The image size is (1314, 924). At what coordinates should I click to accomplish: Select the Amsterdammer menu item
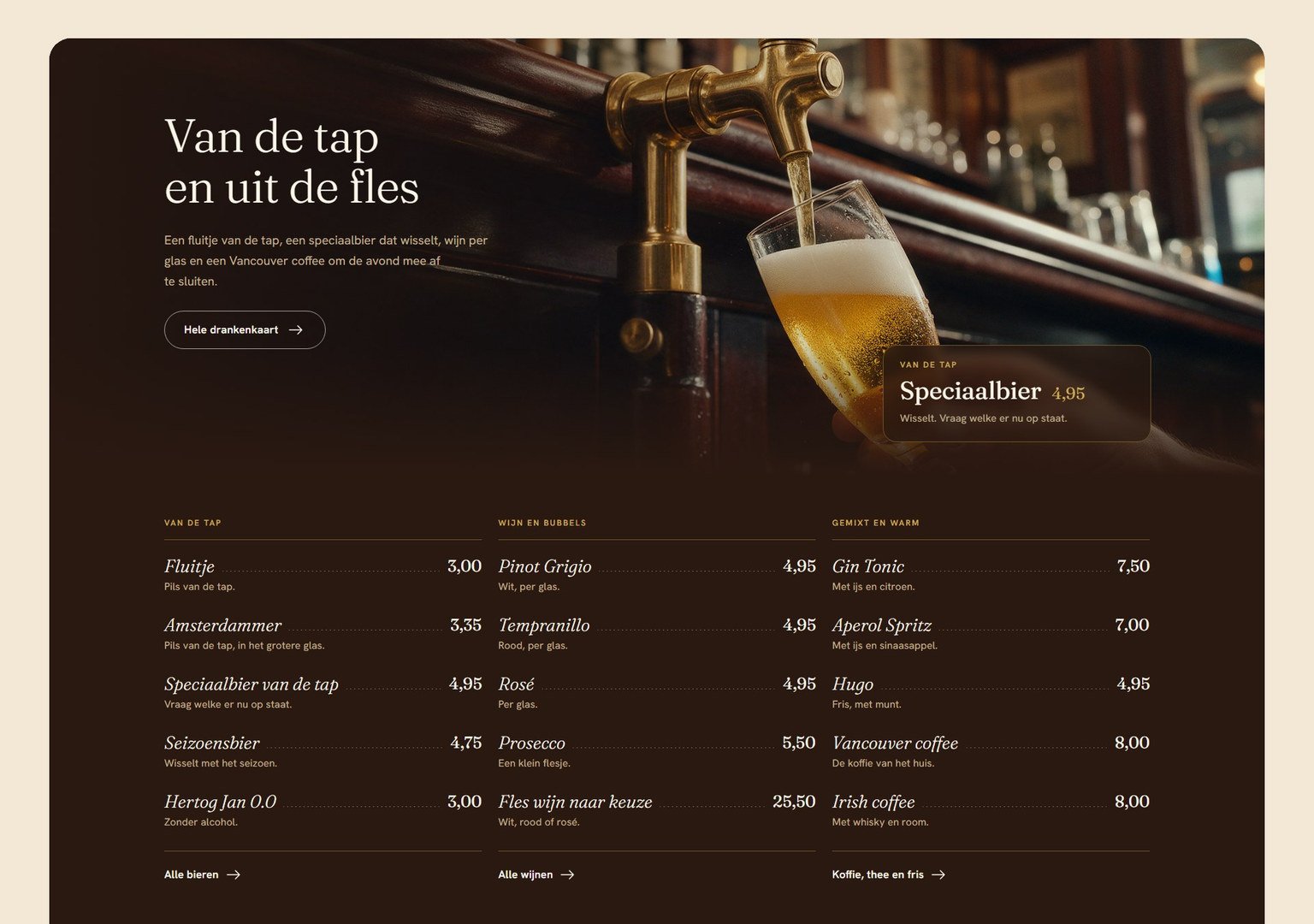point(323,635)
